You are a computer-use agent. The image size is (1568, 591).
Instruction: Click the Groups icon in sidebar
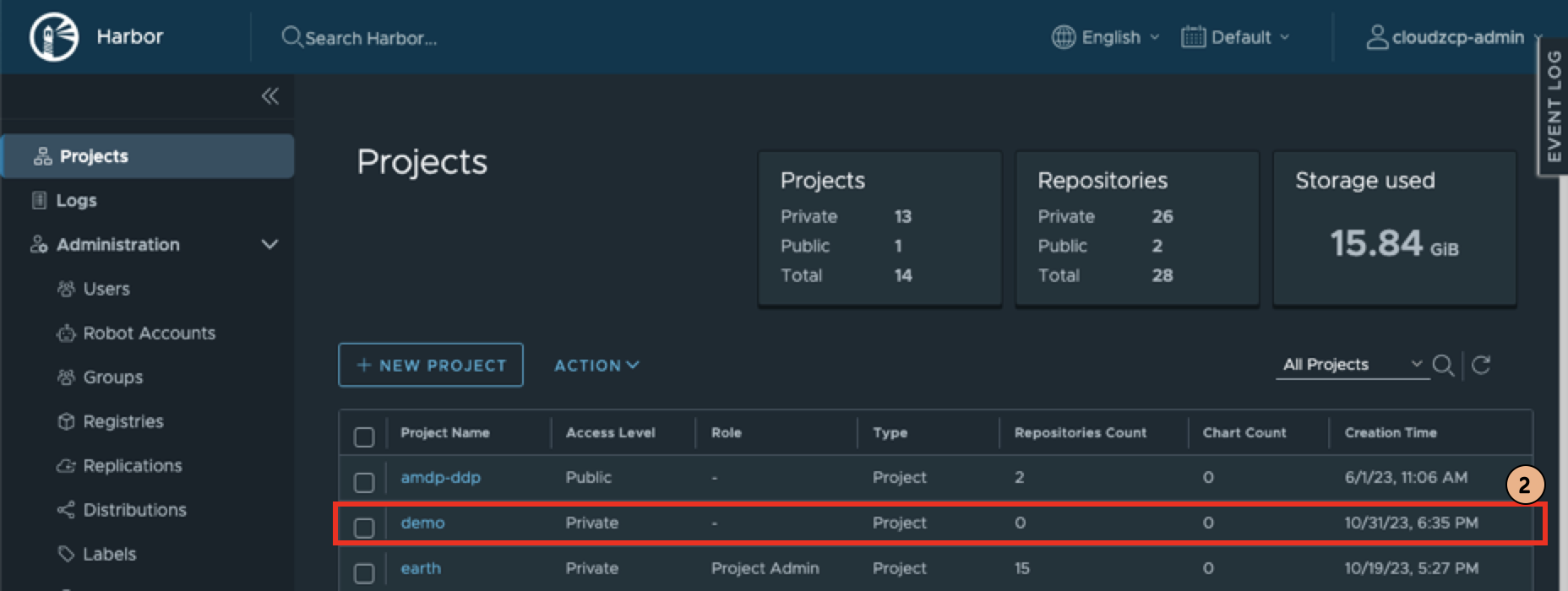(x=66, y=377)
